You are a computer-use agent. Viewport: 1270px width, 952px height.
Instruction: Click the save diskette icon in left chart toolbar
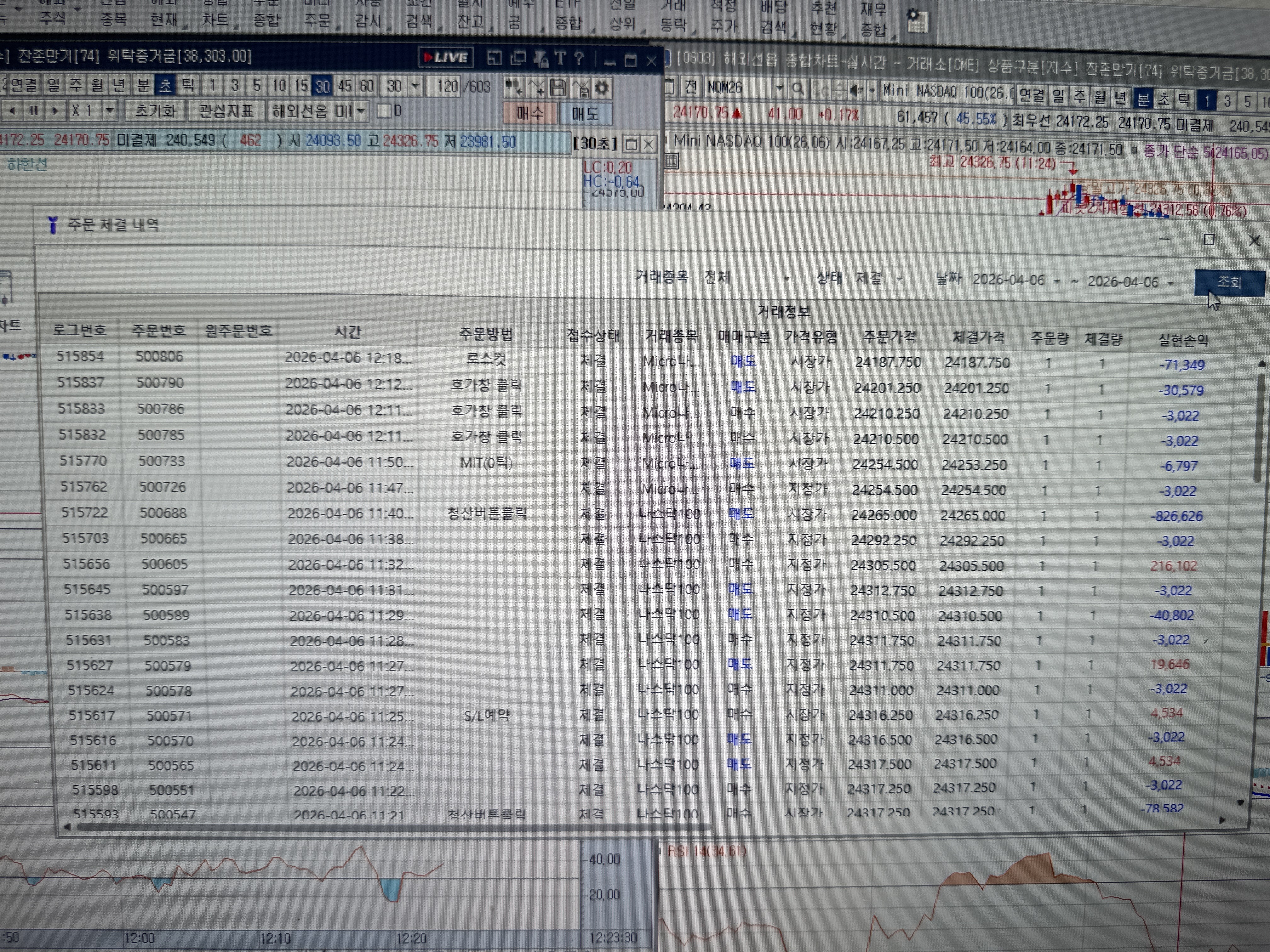pyautogui.click(x=558, y=88)
